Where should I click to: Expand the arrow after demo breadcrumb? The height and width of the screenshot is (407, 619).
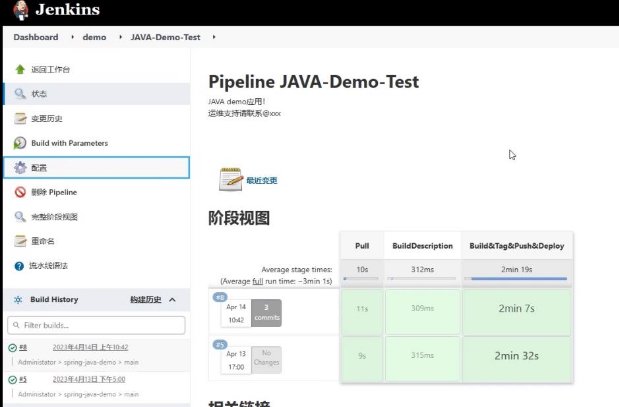120,37
